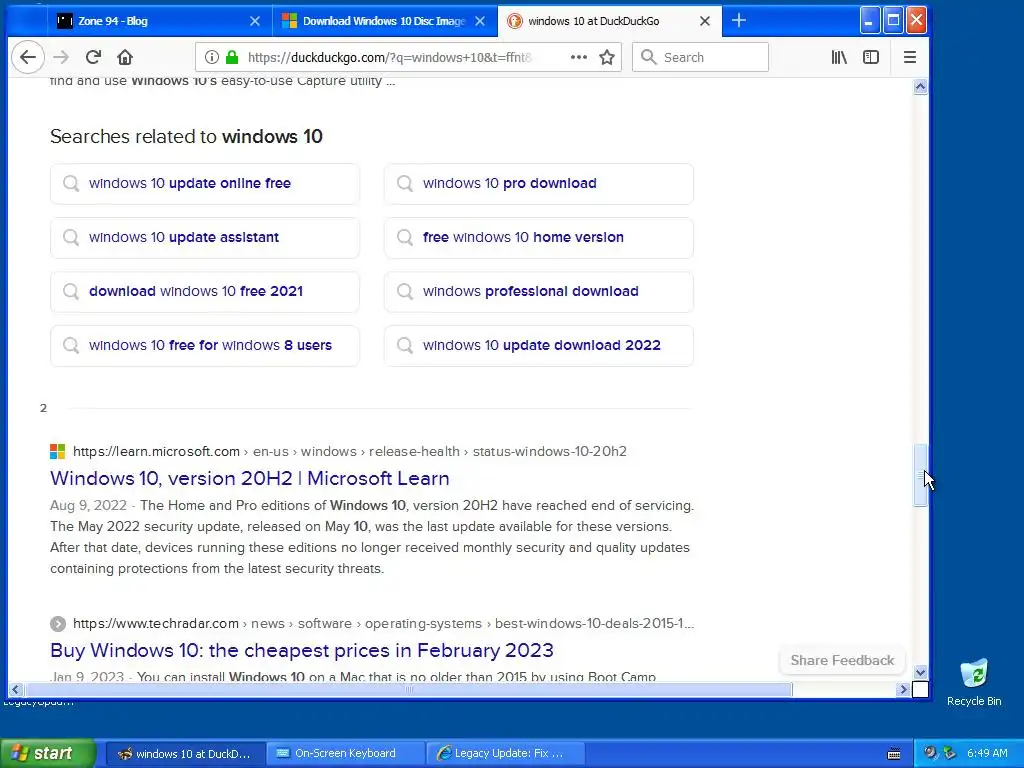Show site information icon in address bar
The width and height of the screenshot is (1024, 768).
tap(212, 57)
